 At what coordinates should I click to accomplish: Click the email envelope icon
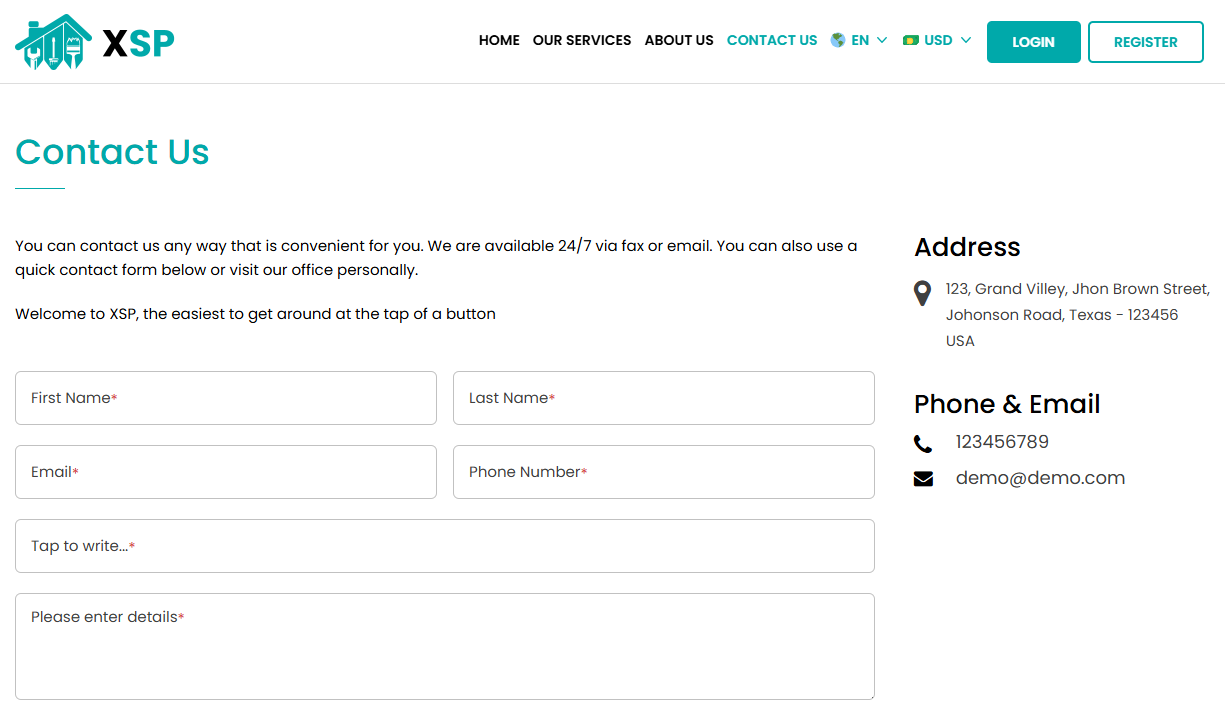click(x=923, y=479)
